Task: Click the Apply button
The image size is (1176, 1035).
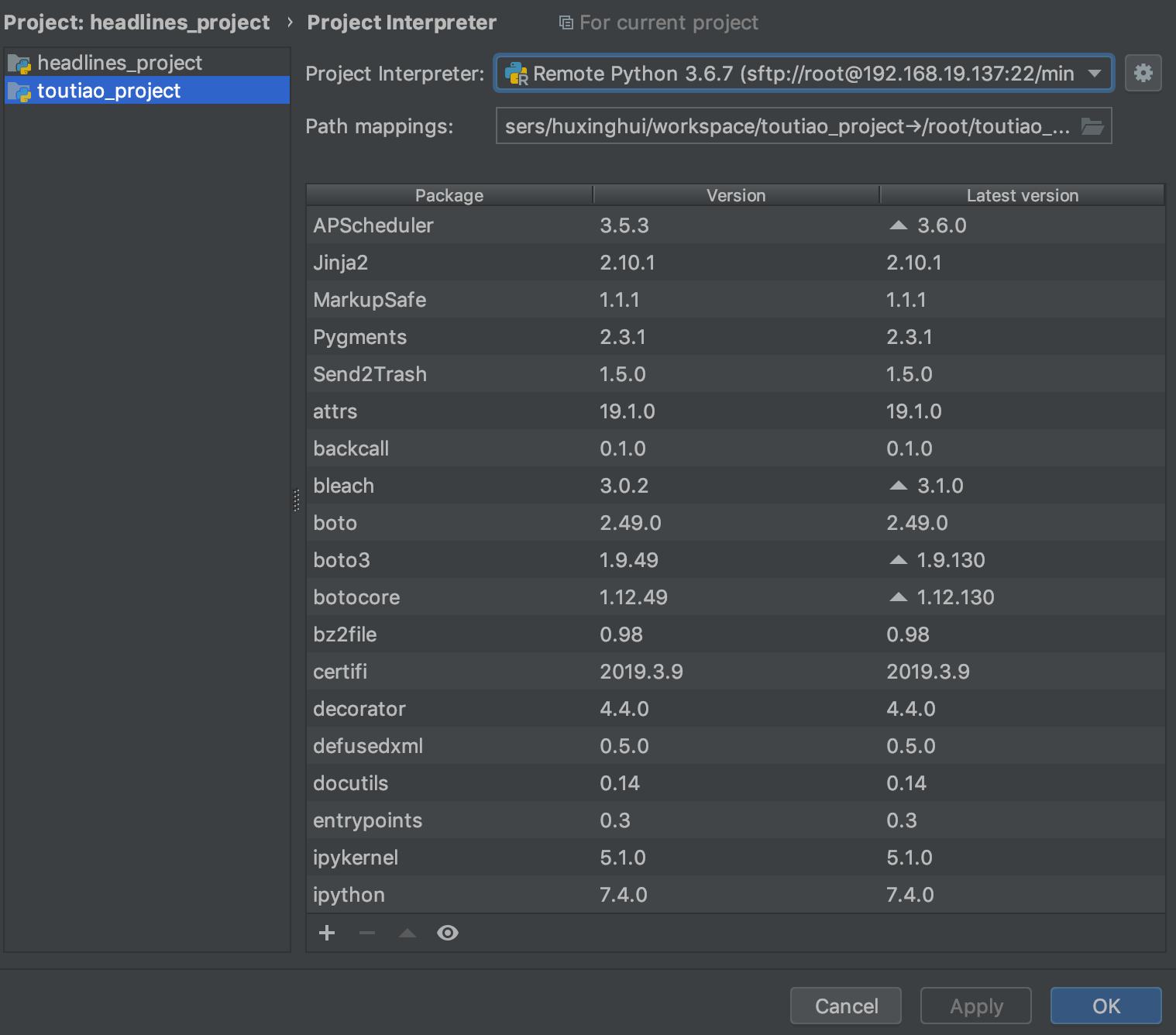Action: [975, 1006]
